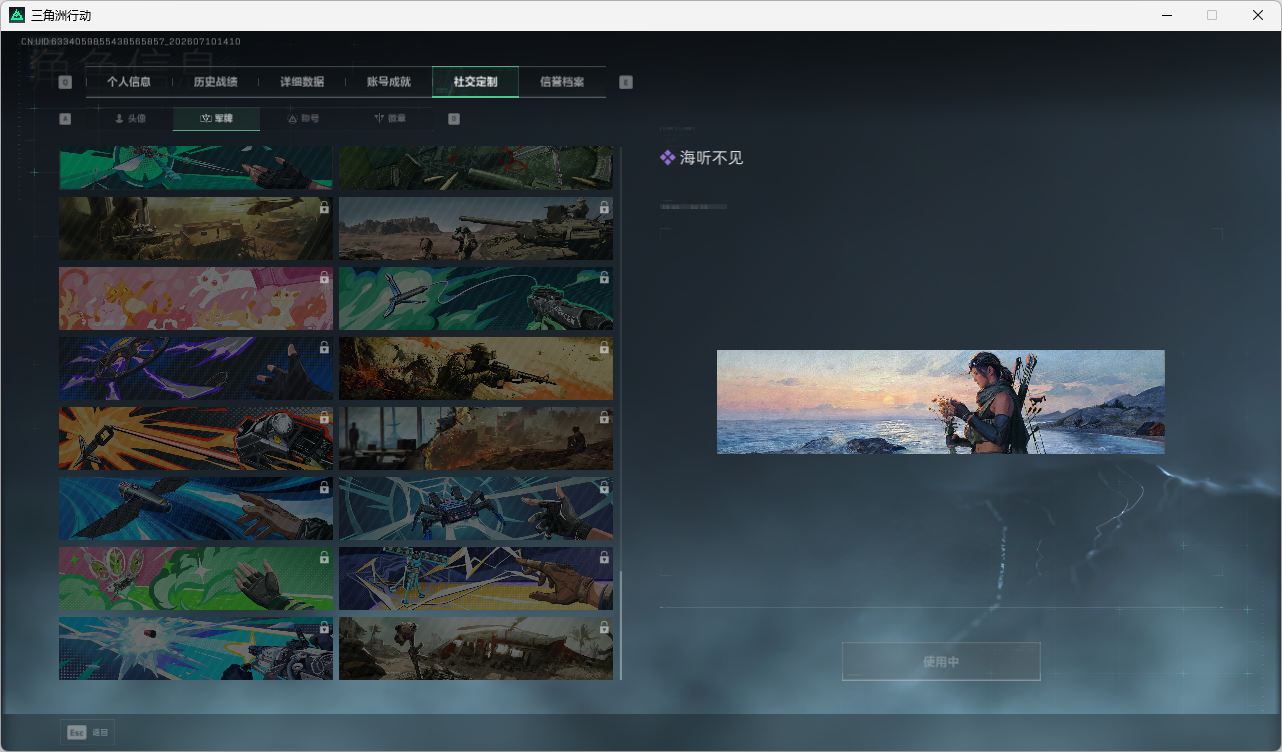Select the purple lightning device banner
1282x752 pixels.
coord(196,368)
